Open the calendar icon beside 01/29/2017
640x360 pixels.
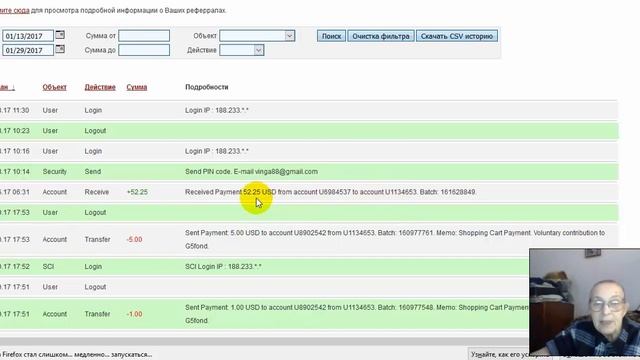(x=60, y=49)
